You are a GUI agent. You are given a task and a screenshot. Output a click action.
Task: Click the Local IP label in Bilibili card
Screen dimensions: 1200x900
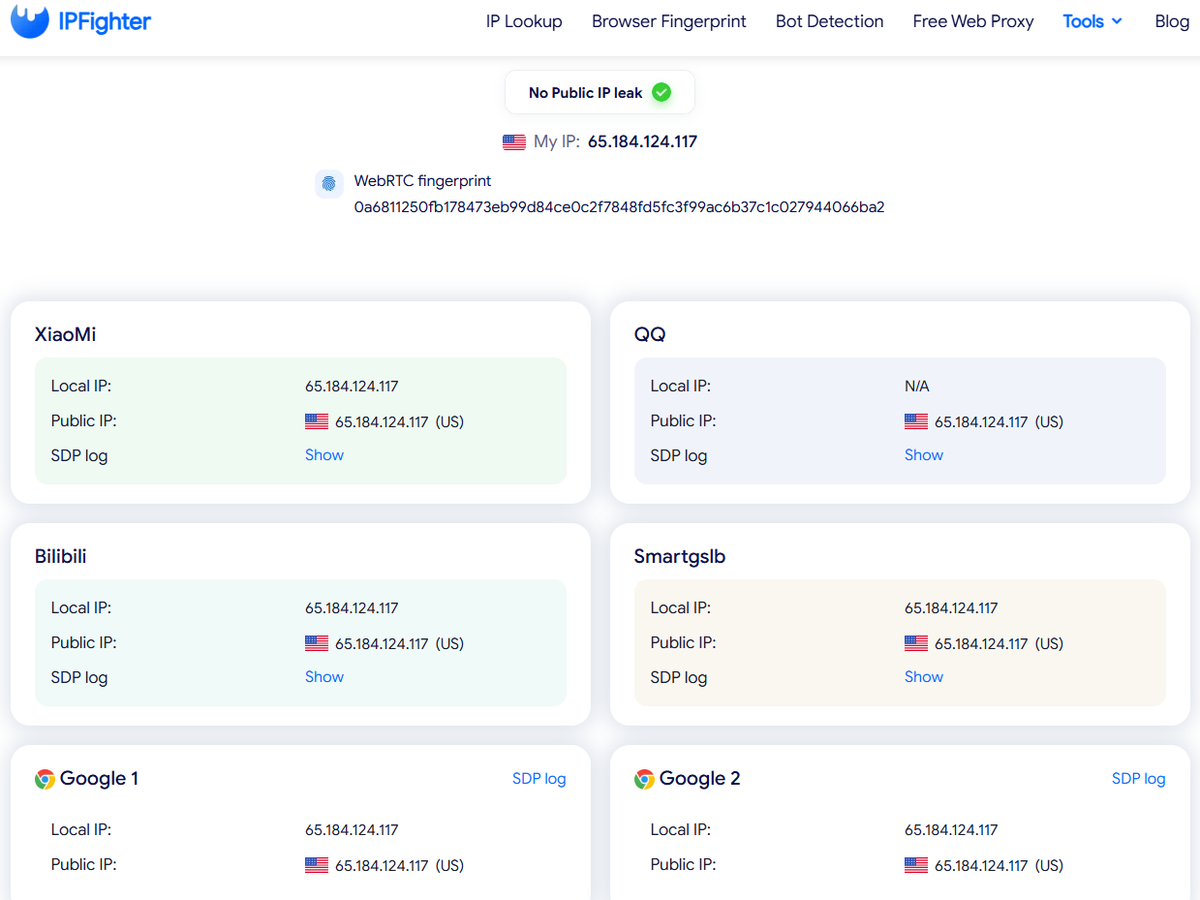click(81, 608)
